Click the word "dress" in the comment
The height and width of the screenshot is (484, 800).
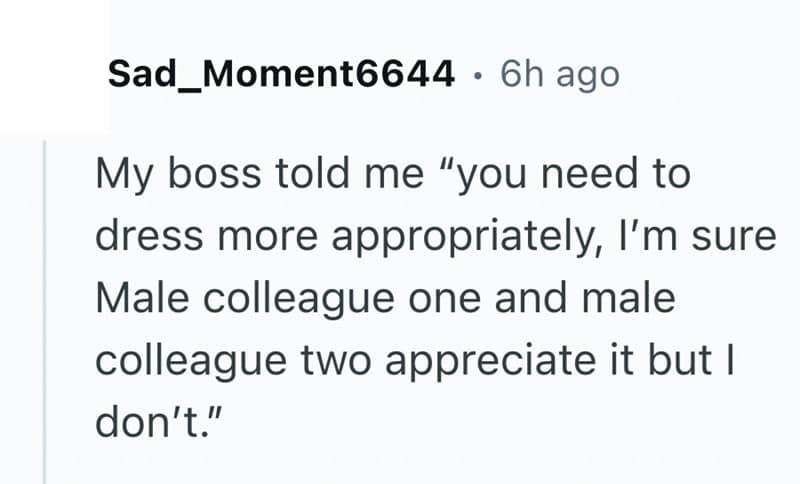pyautogui.click(x=141, y=239)
